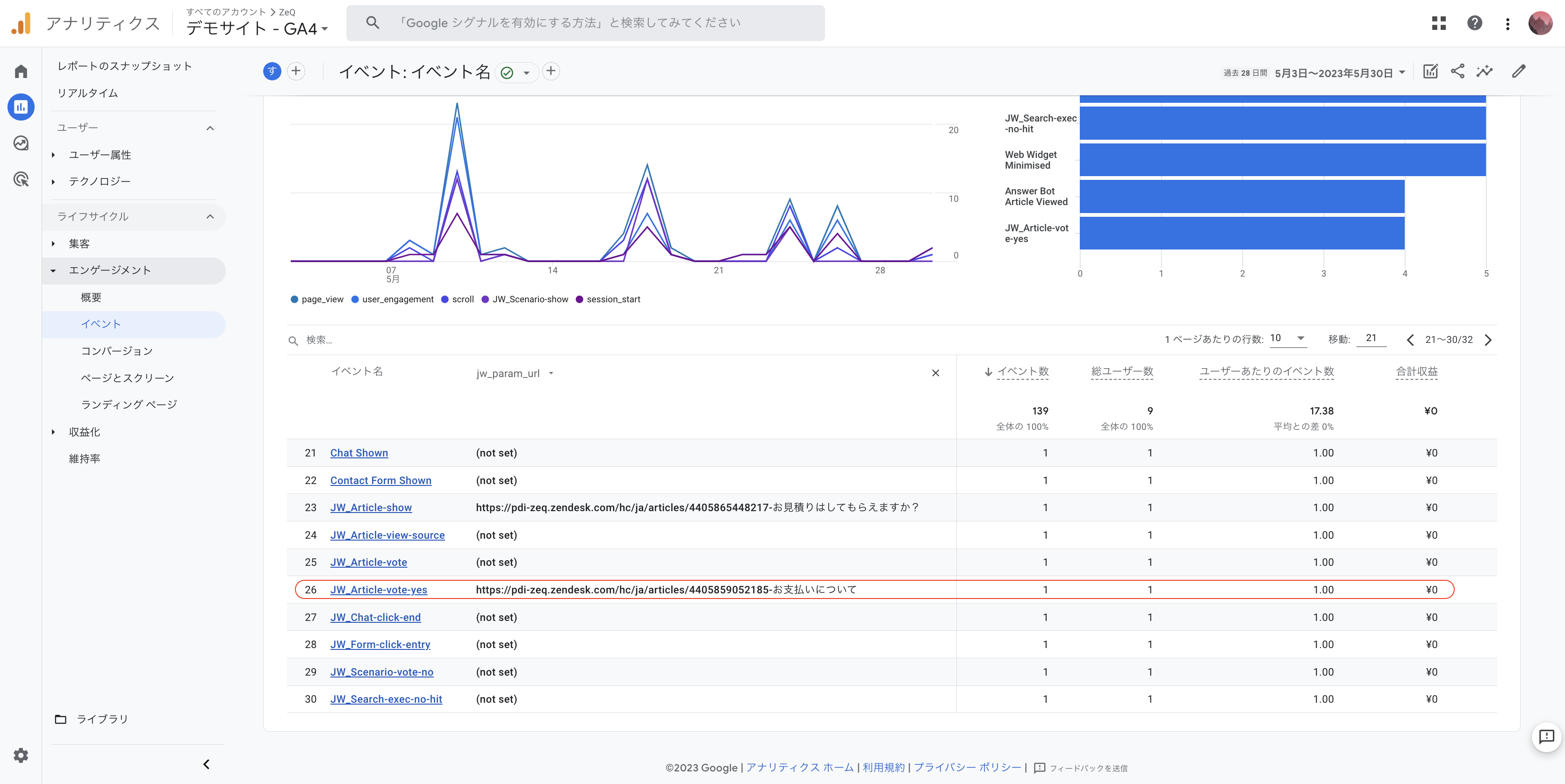Remove the jw_param_url secondary dimension
This screenshot has width=1565, height=784.
pyautogui.click(x=936, y=373)
